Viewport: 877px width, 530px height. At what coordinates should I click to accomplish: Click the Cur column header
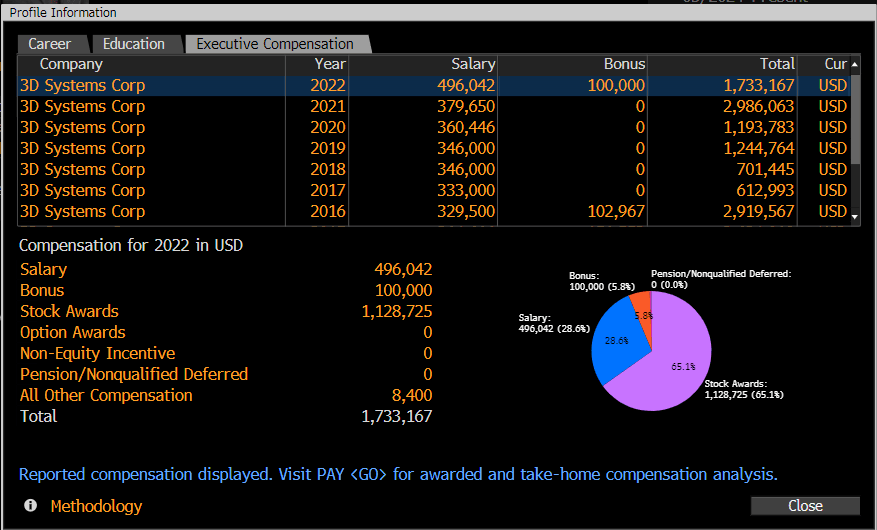coord(824,65)
